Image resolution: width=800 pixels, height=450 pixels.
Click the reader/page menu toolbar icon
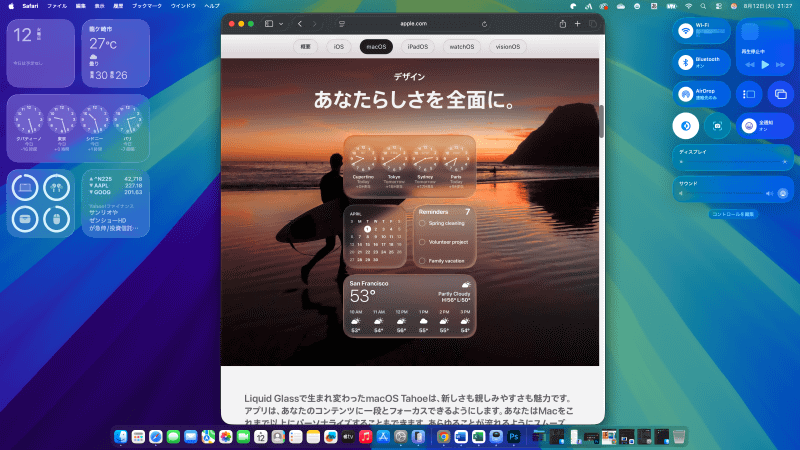(342, 24)
